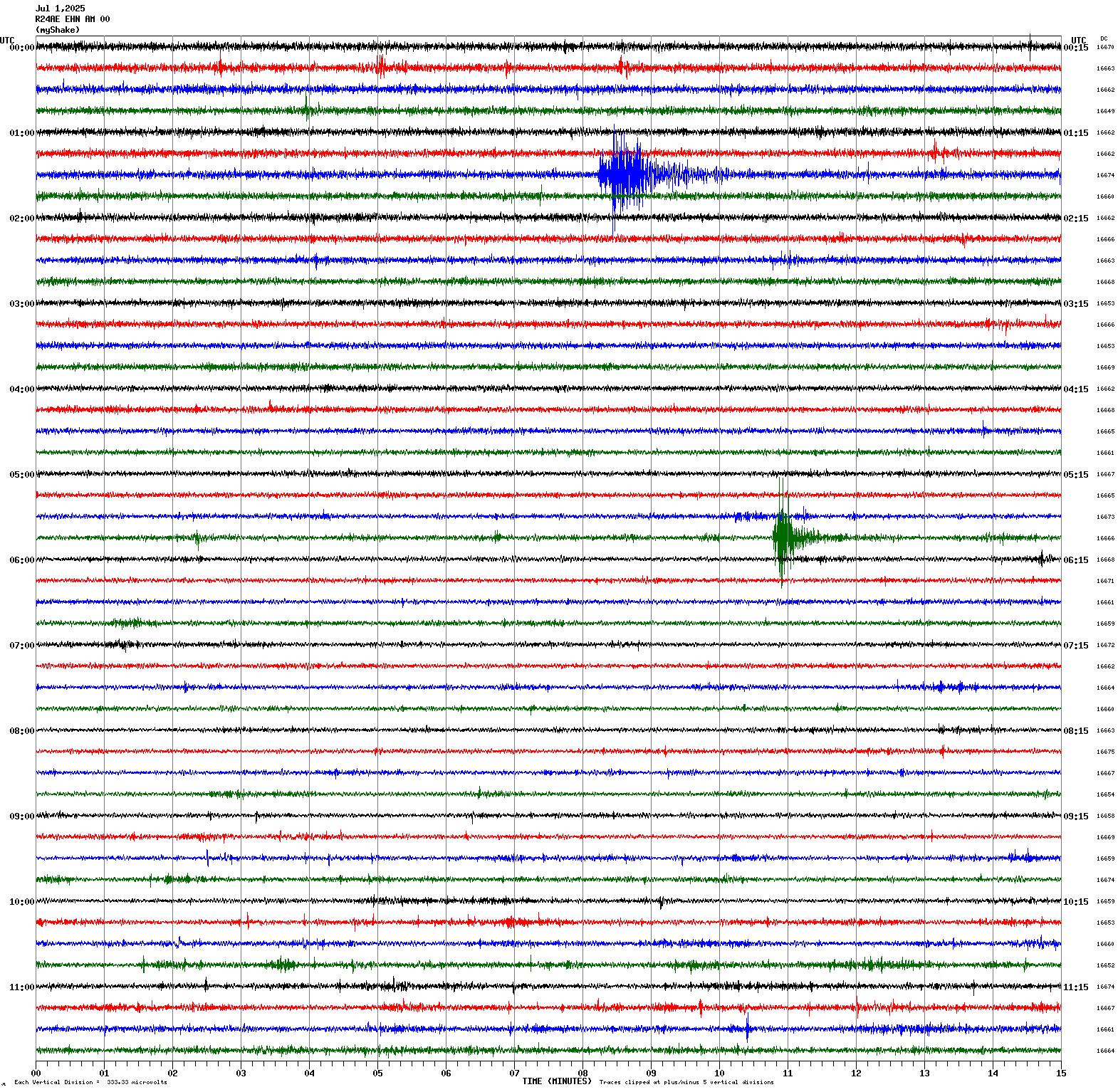This screenshot has width=1118, height=1092.
Task: Click minute 06 tick label on bottom axis
Action: point(446,1073)
